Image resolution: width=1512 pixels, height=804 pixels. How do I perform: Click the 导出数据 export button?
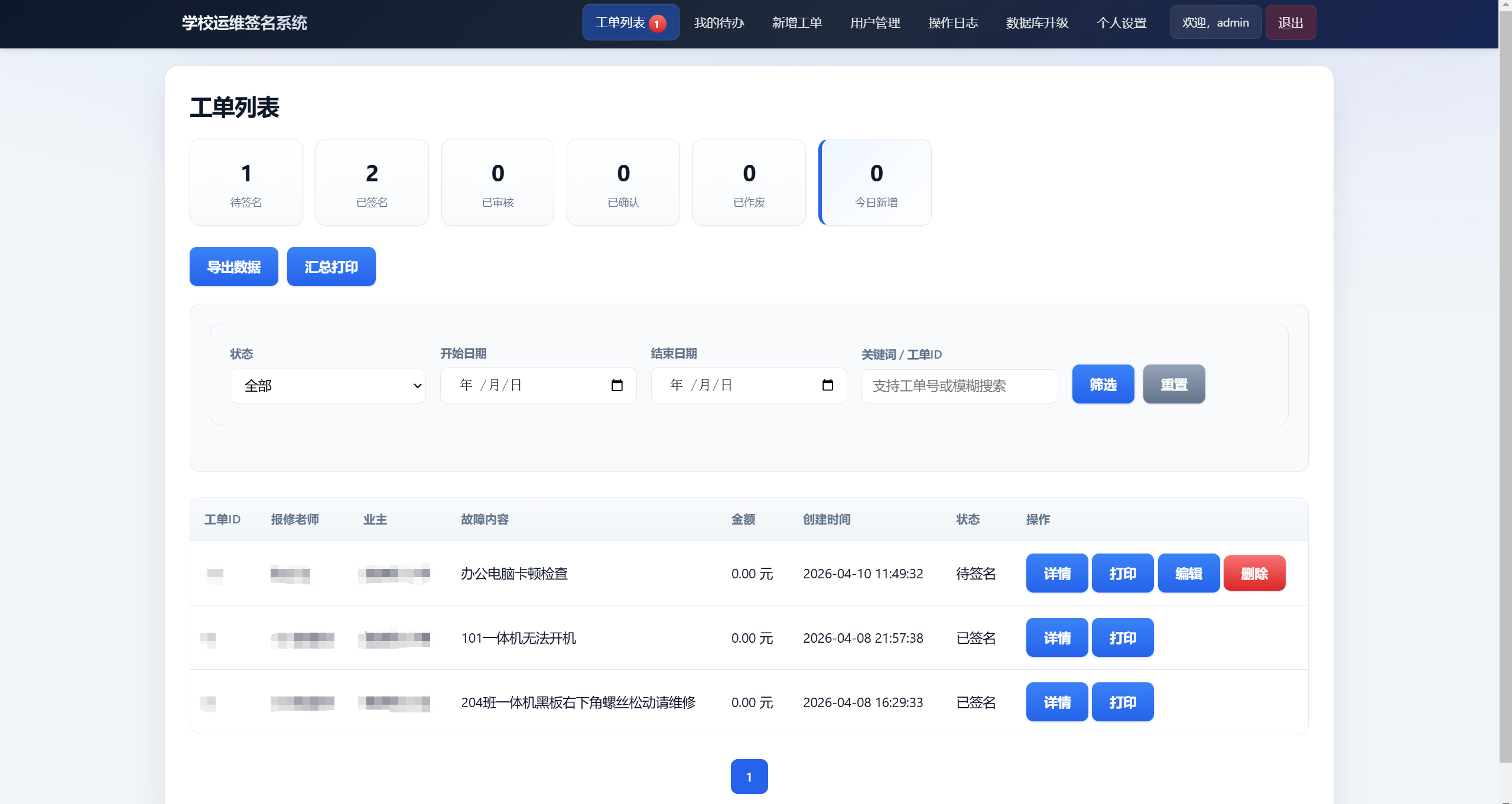[233, 266]
